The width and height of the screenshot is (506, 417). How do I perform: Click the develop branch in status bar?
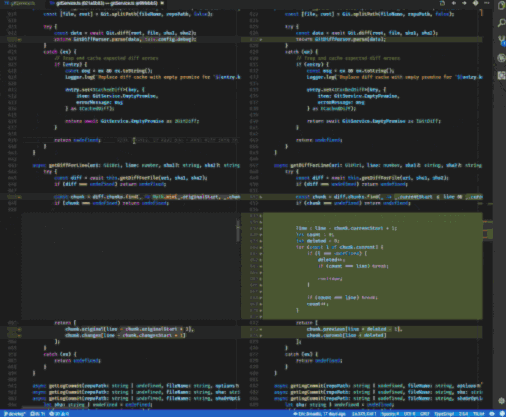pyautogui.click(x=15, y=414)
